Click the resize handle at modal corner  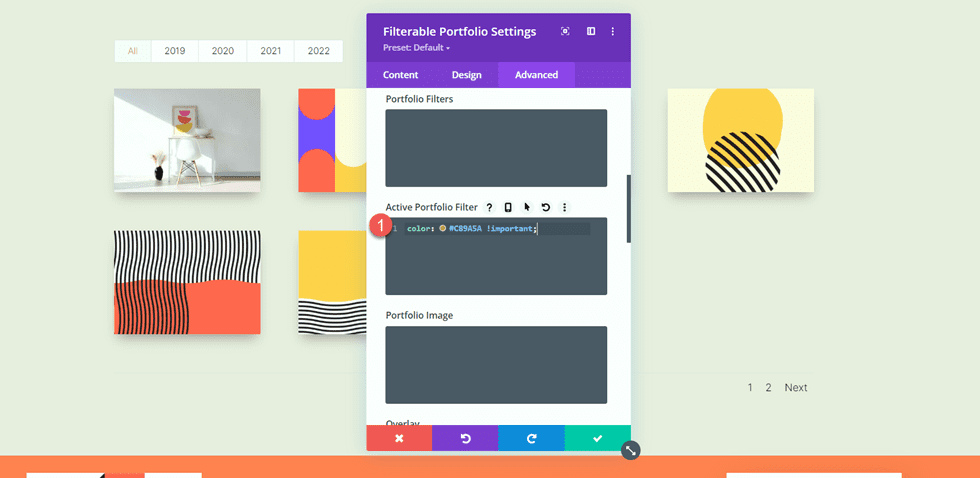630,451
